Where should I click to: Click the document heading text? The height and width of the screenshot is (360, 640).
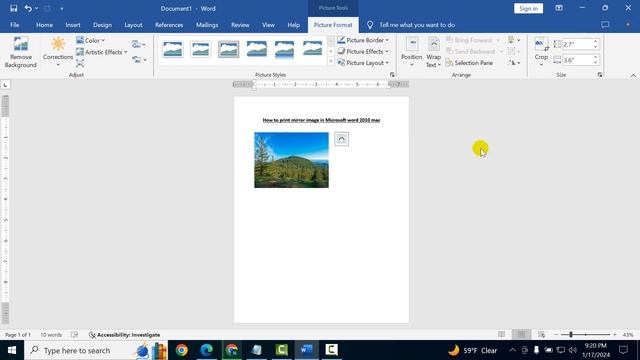[321, 120]
